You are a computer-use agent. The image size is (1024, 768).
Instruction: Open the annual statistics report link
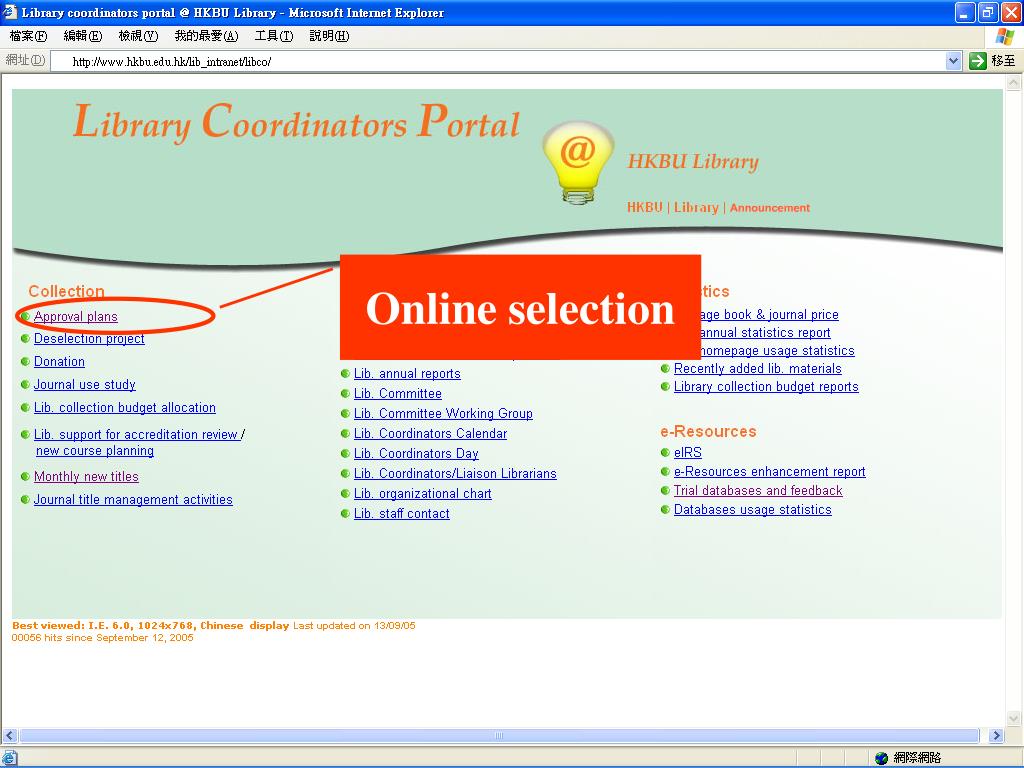point(766,333)
